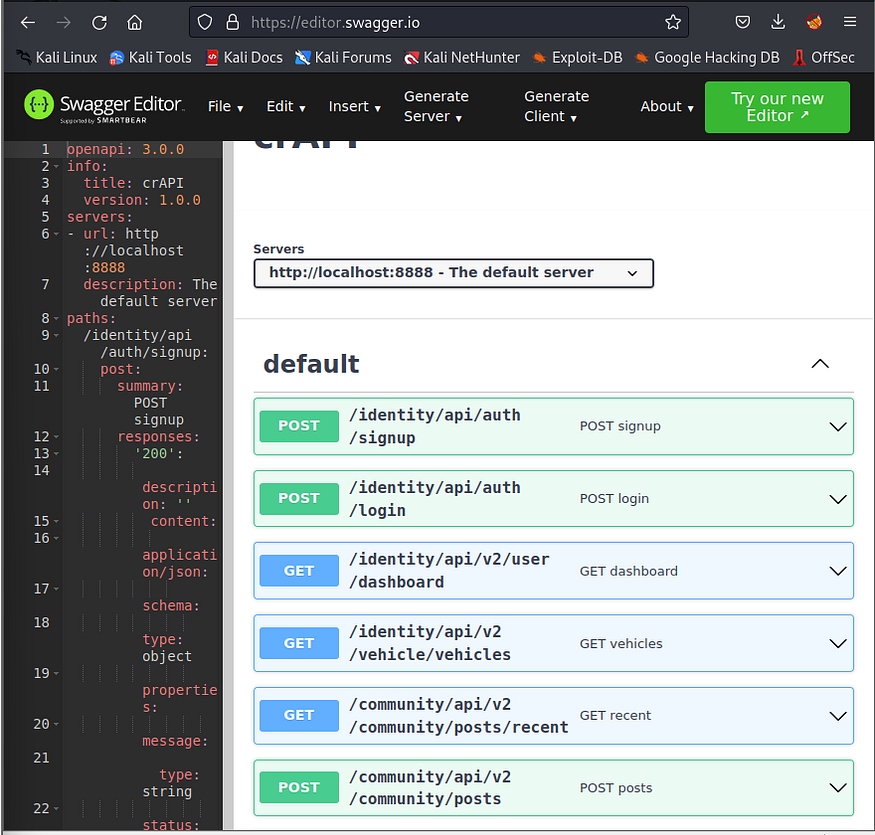Fold the paths block at line 8
Image resolution: width=875 pixels, height=835 pixels.
coord(56,319)
